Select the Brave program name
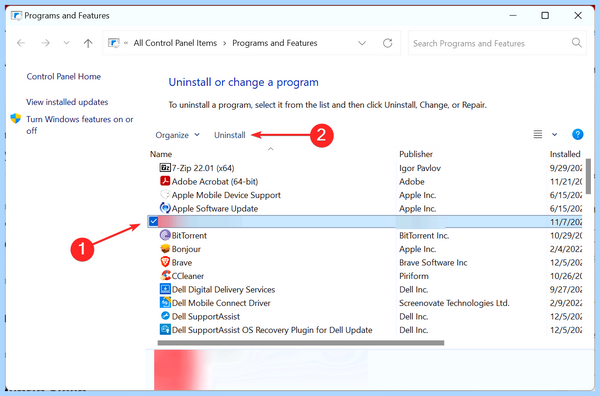 tap(182, 262)
